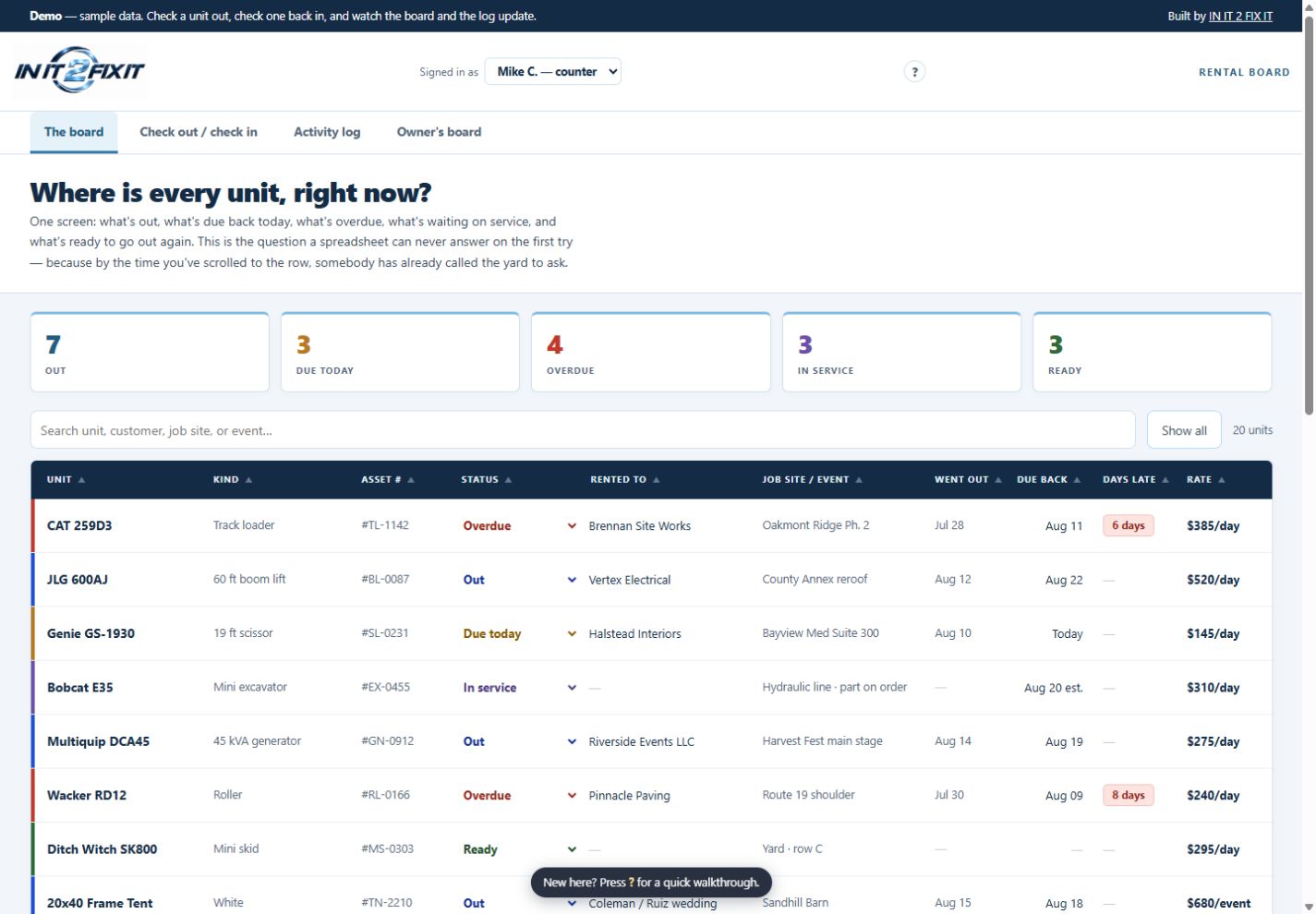1316x914 pixels.
Task: Sort by the Unit column arrow
Action: pos(81,480)
